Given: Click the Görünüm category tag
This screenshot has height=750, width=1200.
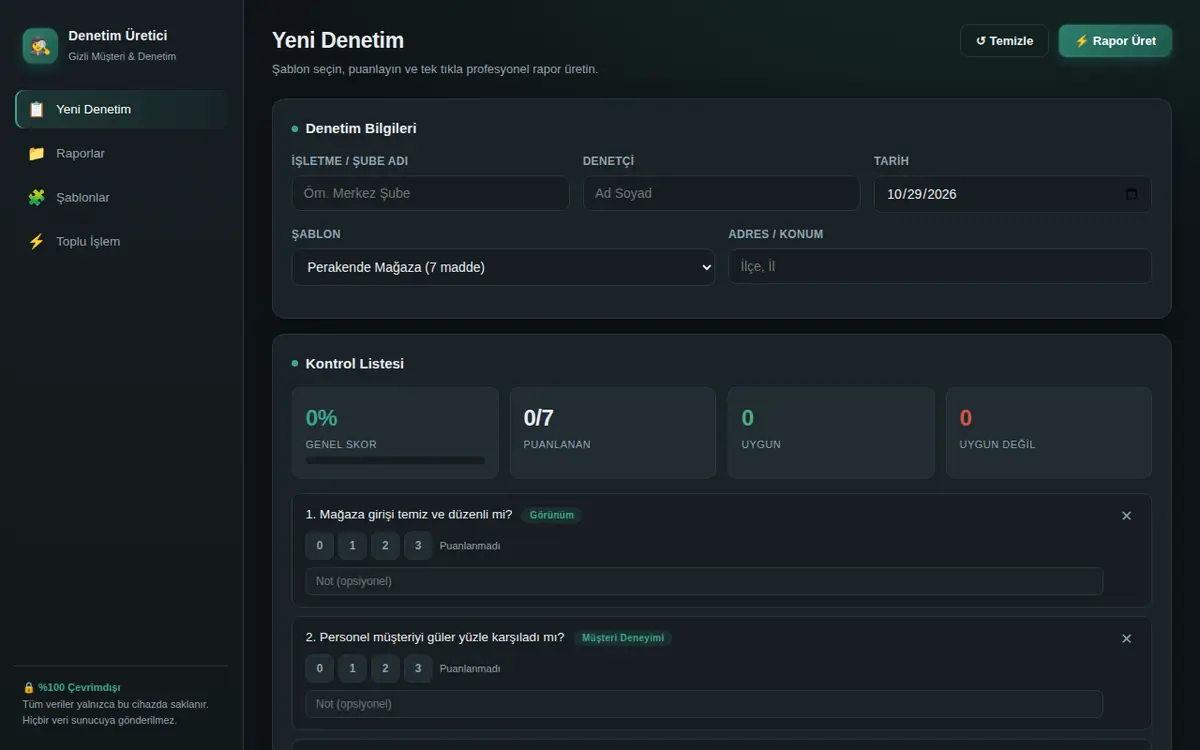Looking at the screenshot, I should 551,515.
